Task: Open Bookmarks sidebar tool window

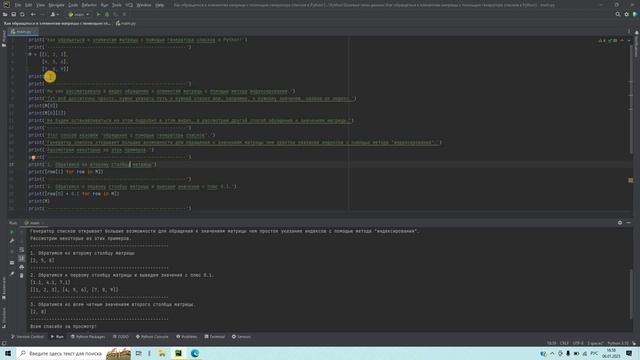Action: pos(4,288)
